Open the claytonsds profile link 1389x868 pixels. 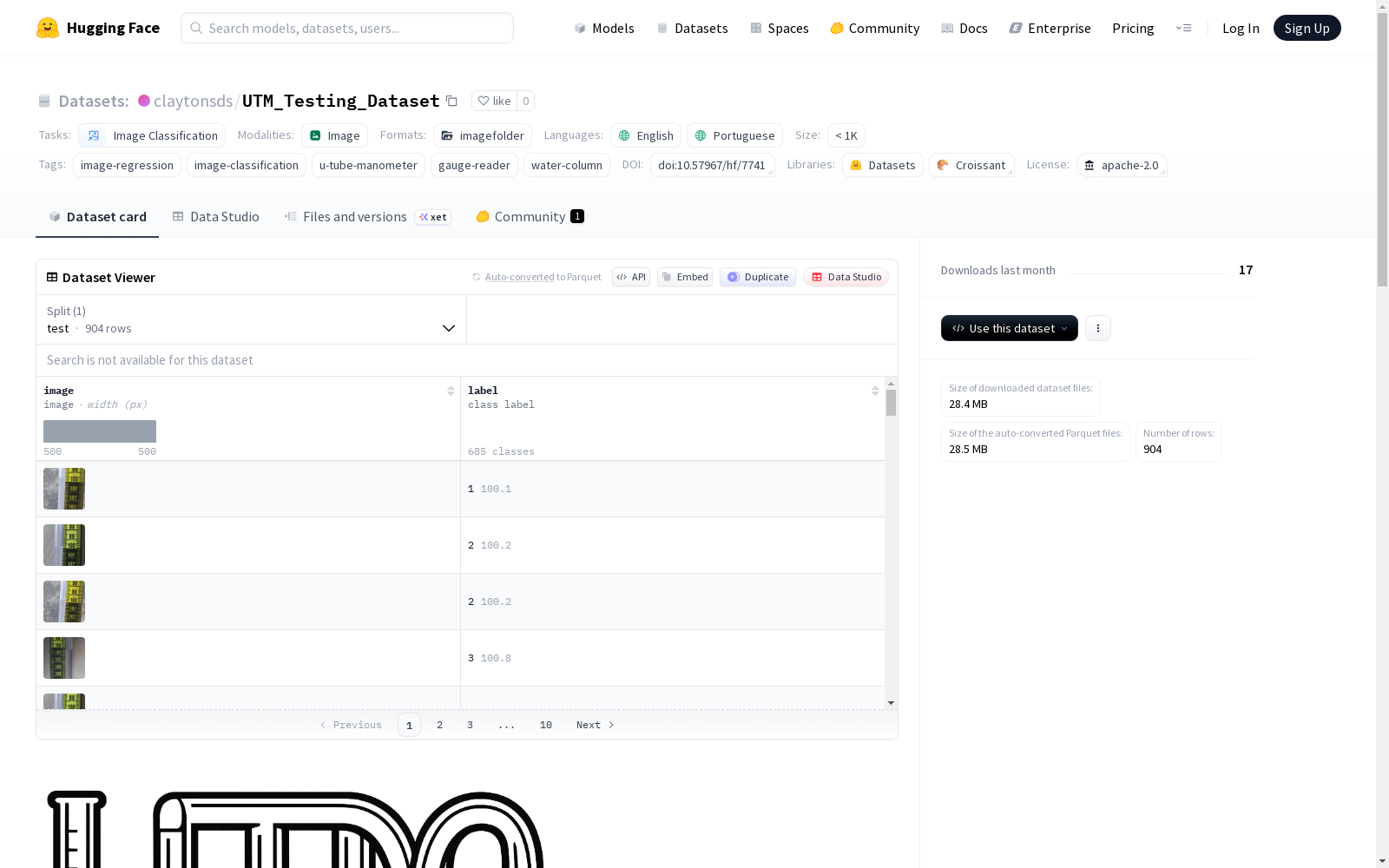[x=193, y=101]
